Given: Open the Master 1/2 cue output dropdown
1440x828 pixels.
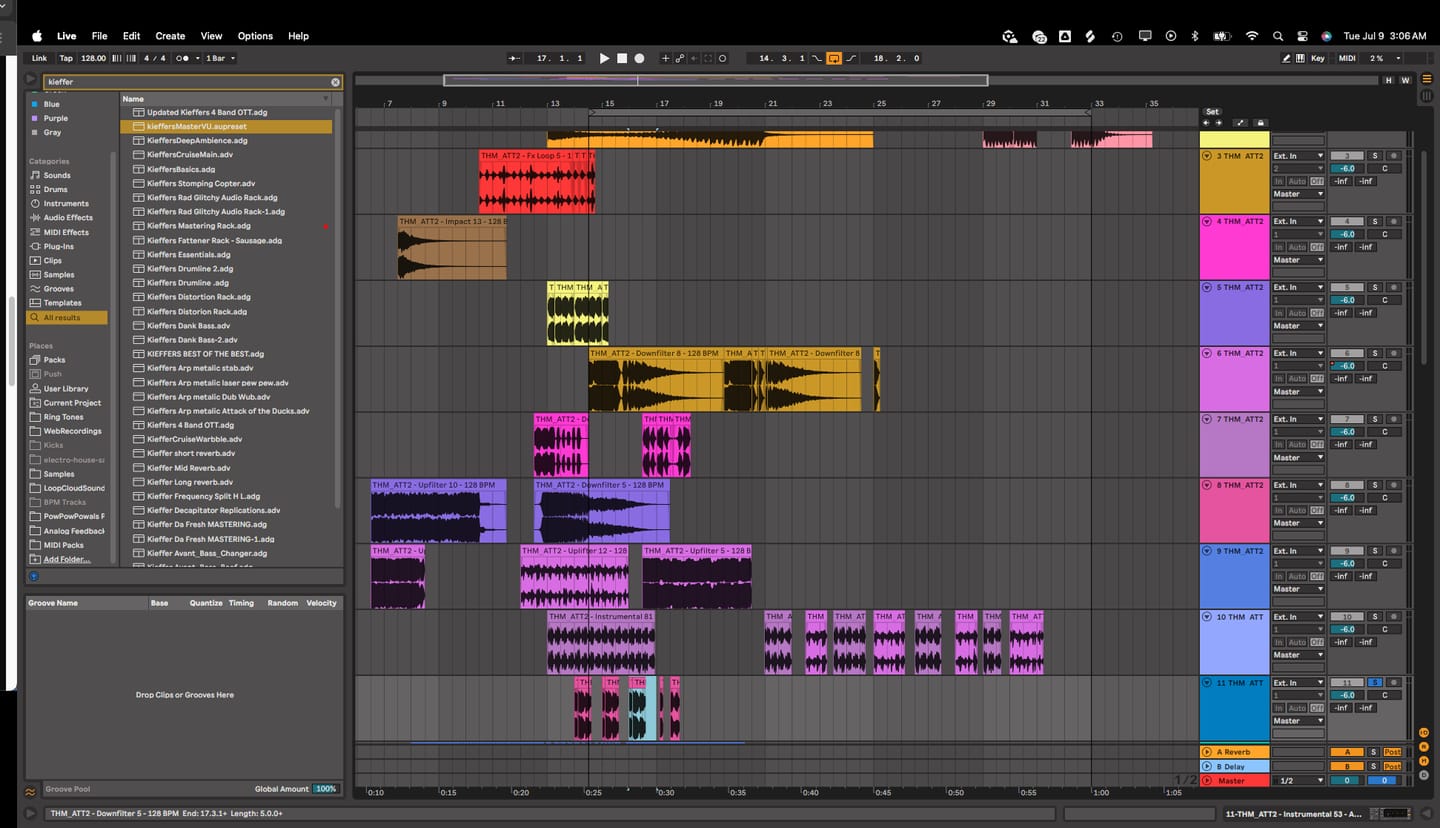Looking at the screenshot, I should point(1298,780).
